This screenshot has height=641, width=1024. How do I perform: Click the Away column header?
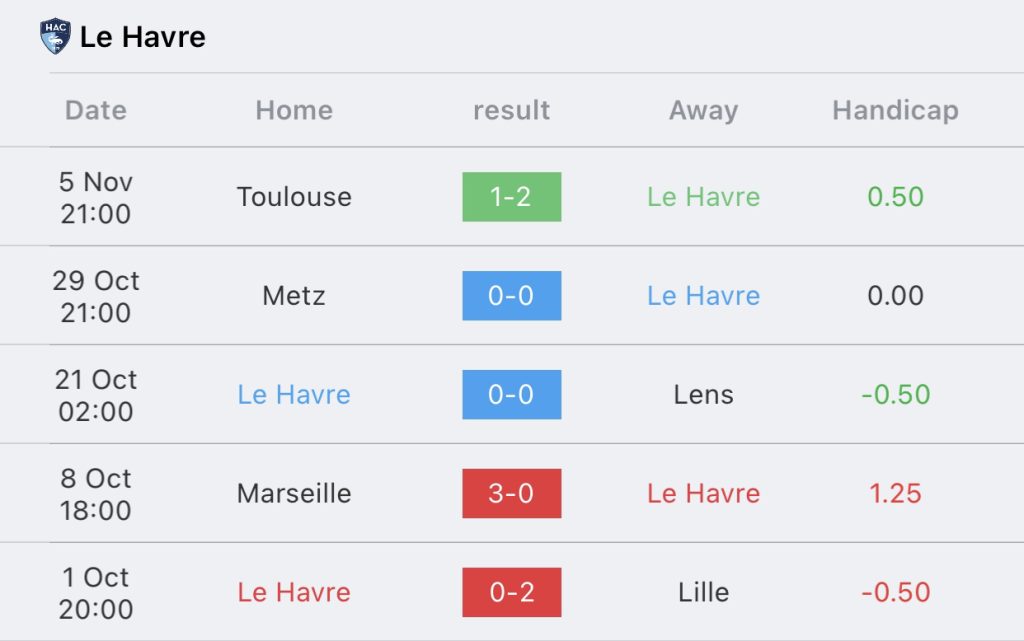coord(703,110)
